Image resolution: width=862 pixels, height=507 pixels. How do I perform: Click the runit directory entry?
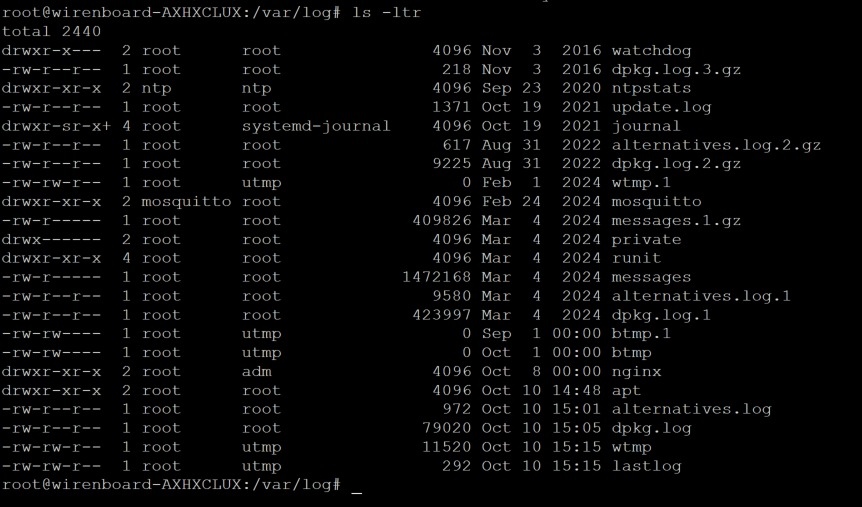636,258
